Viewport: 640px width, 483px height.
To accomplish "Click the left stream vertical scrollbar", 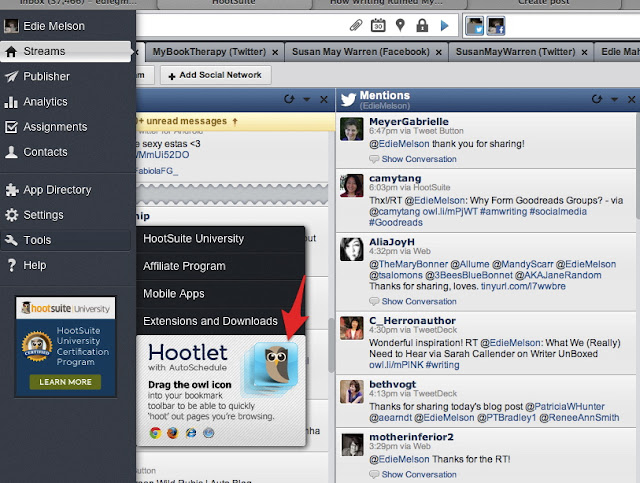I will click(x=331, y=345).
